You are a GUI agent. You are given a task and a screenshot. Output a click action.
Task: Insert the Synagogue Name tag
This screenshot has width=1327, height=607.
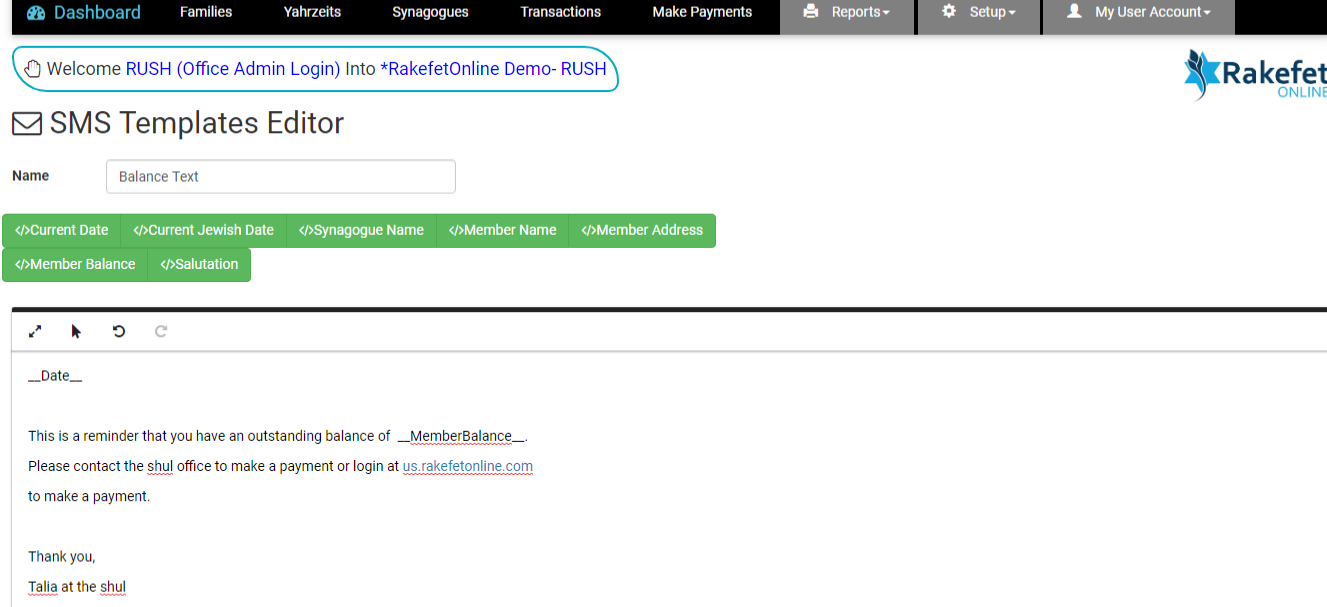pyautogui.click(x=362, y=230)
